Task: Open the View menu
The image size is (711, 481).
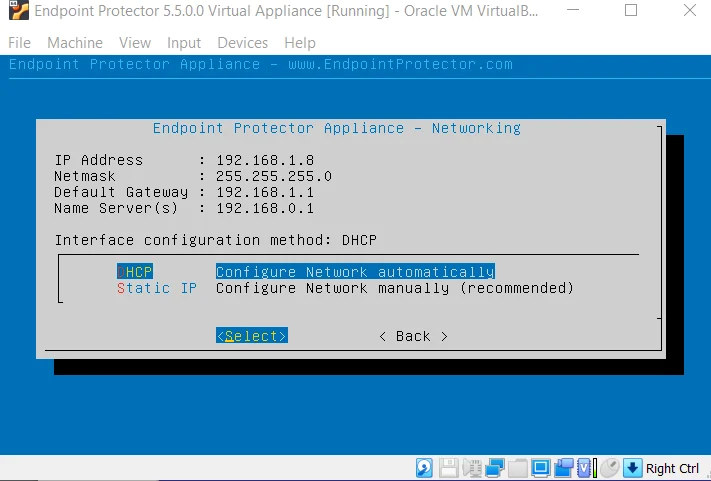Action: (135, 43)
